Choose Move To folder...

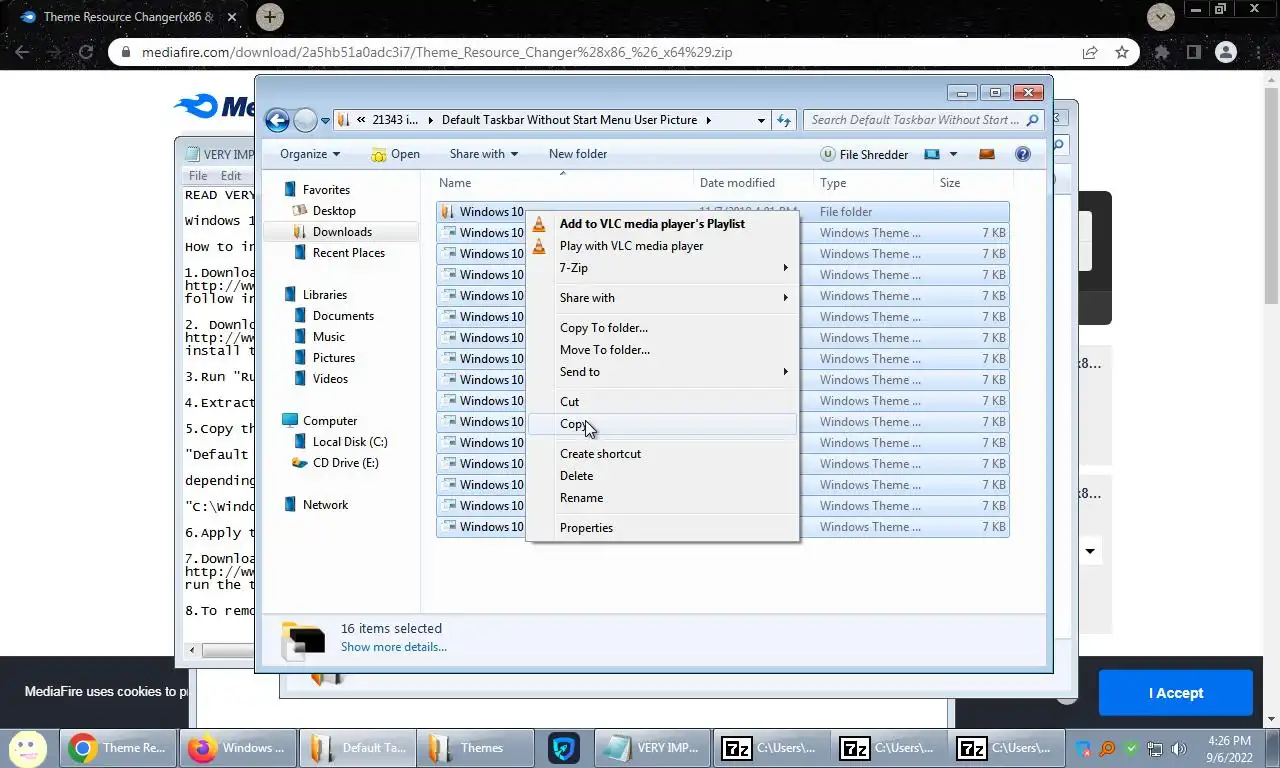(x=662, y=350)
